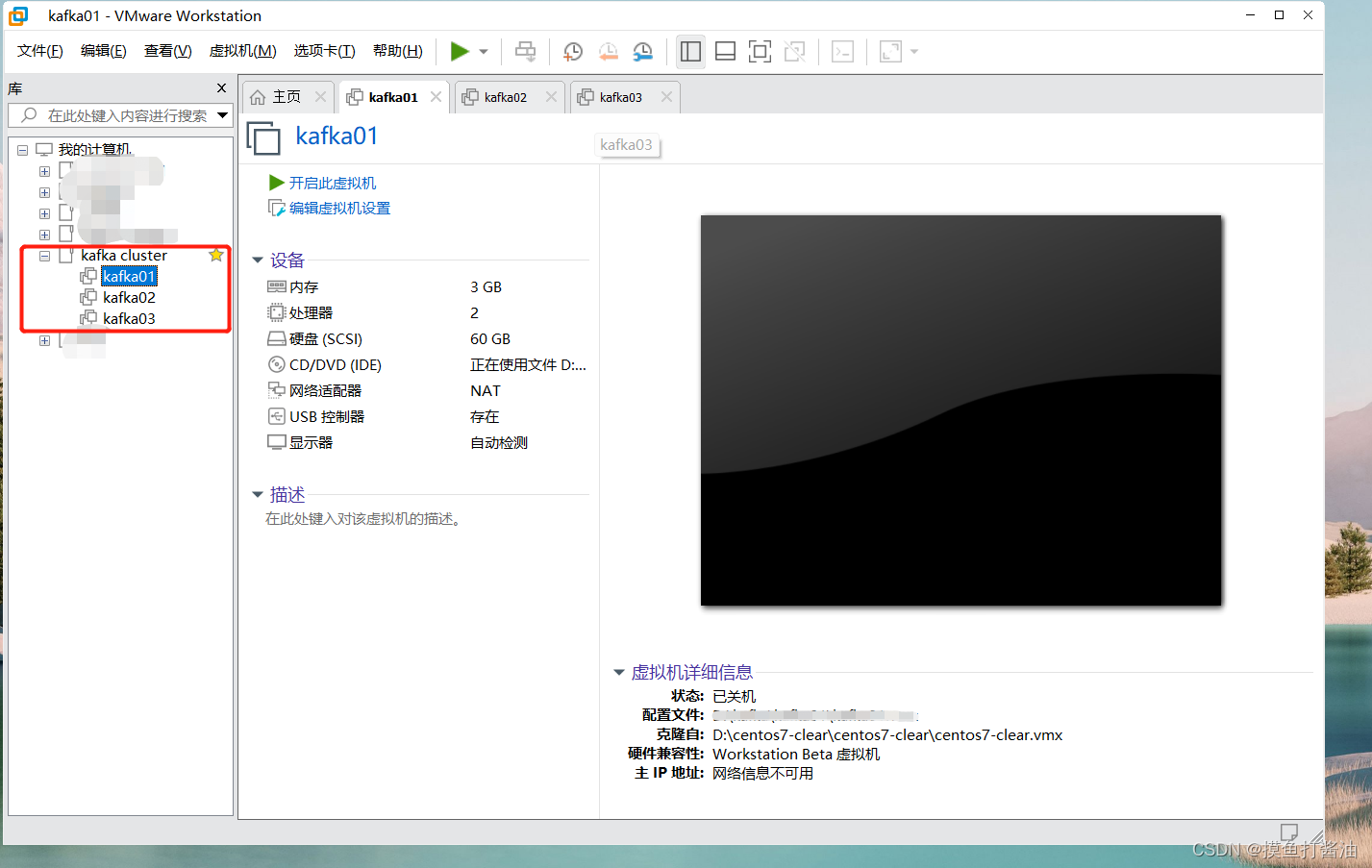The image size is (1372, 868).
Task: Click the library search input field
Action: point(120,115)
